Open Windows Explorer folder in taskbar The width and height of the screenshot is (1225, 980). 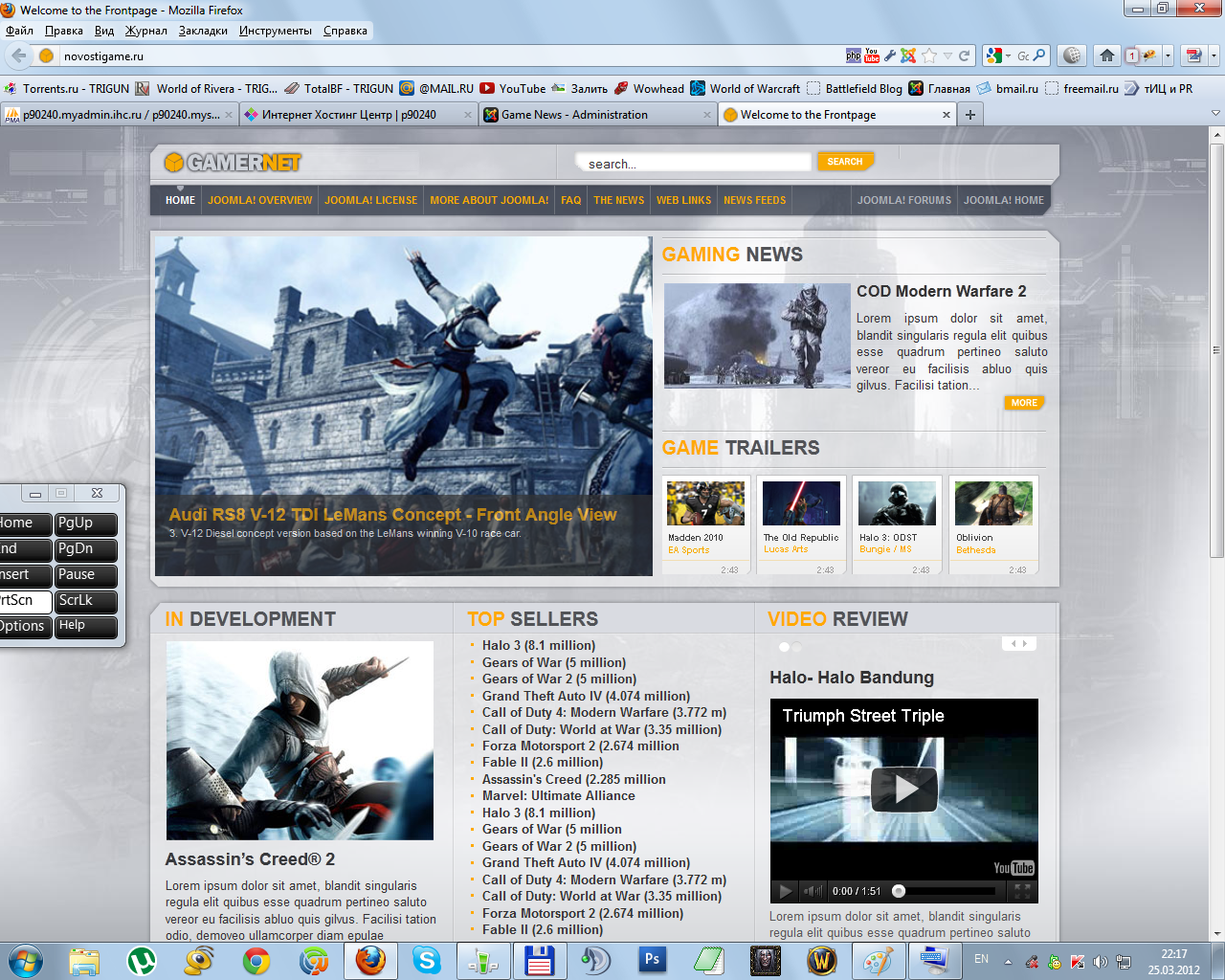point(84,960)
